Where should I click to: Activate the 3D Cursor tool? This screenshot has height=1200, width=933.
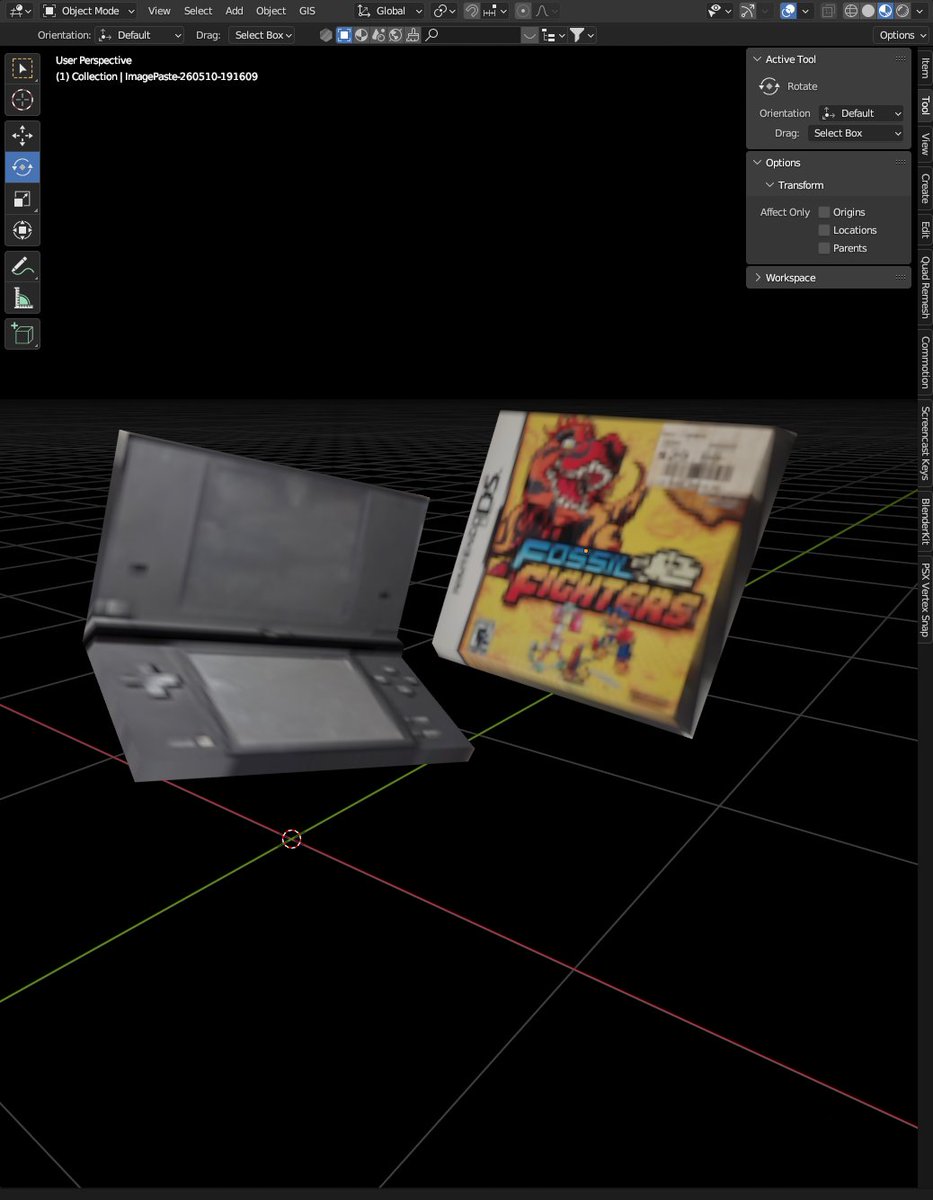tap(22, 100)
